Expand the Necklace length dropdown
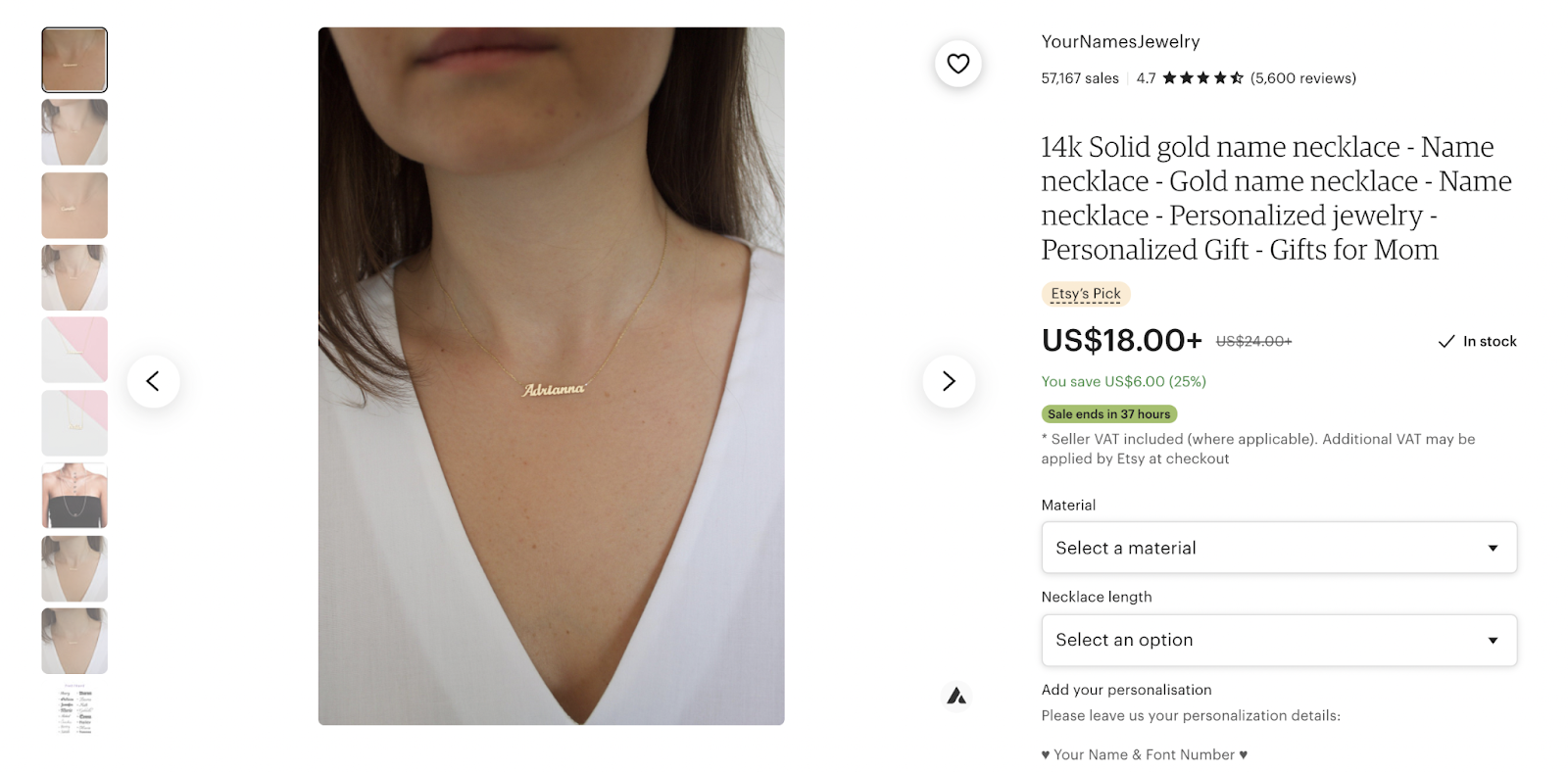The width and height of the screenshot is (1568, 772). (1279, 640)
